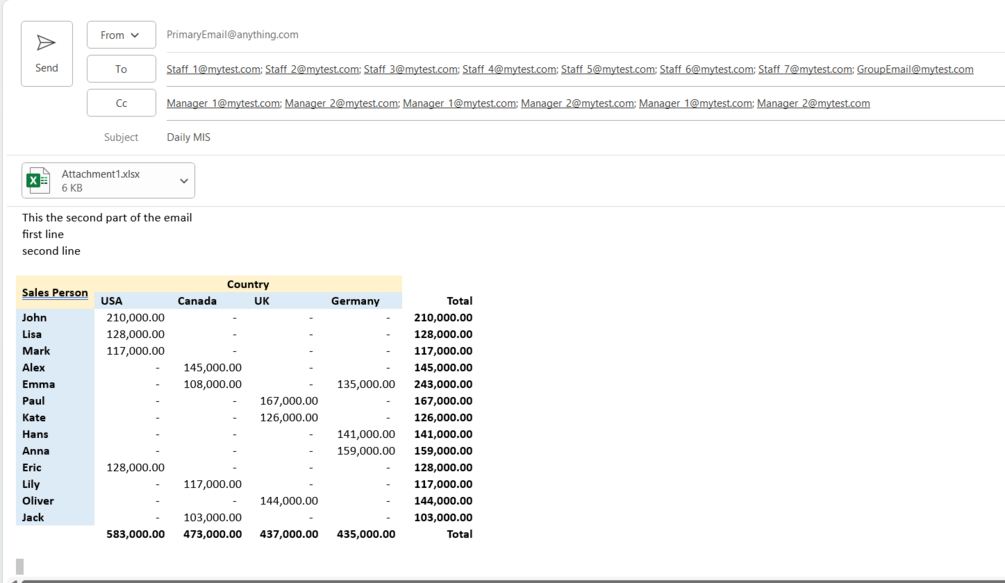
Task: Select recipient Staff_5@mytest.com
Action: [x=608, y=69]
